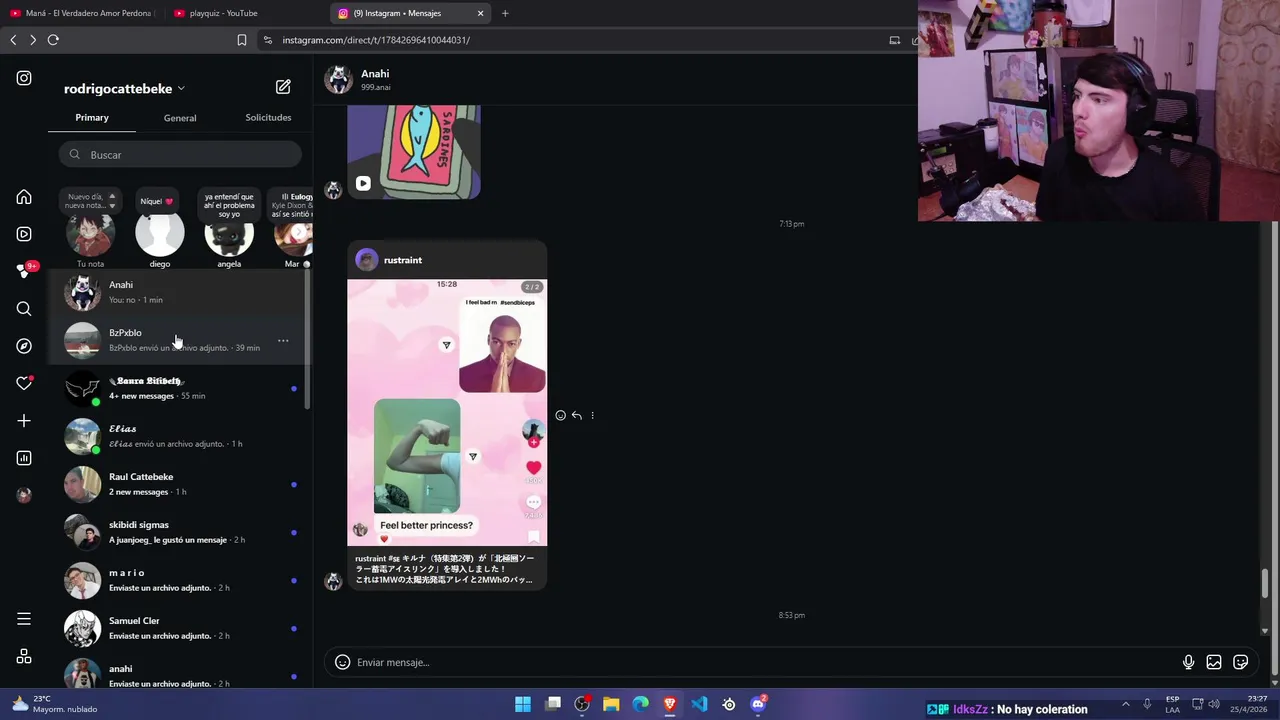Open the Solicitudes requests tab
Viewport: 1280px width, 720px height.
click(x=268, y=118)
